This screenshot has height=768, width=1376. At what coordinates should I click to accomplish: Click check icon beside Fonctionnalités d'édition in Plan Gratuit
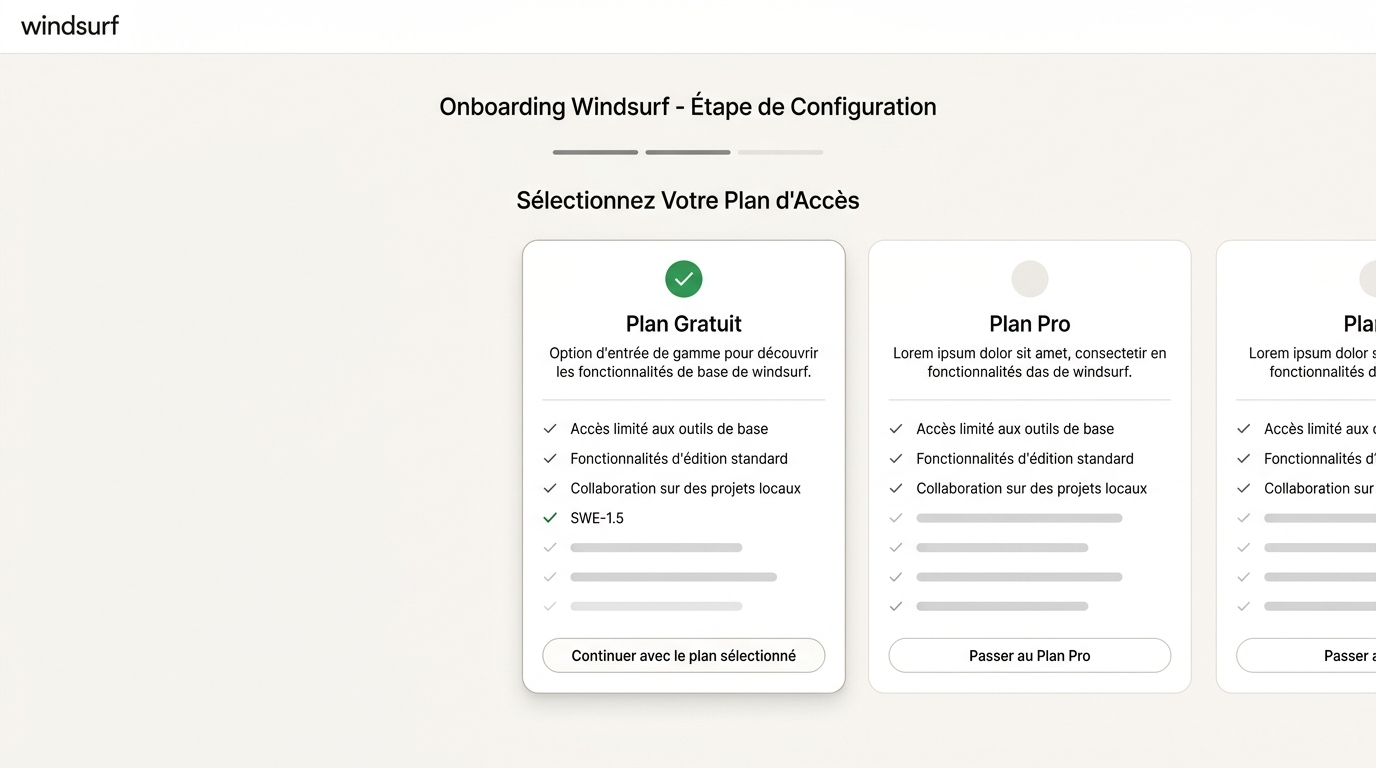(550, 459)
